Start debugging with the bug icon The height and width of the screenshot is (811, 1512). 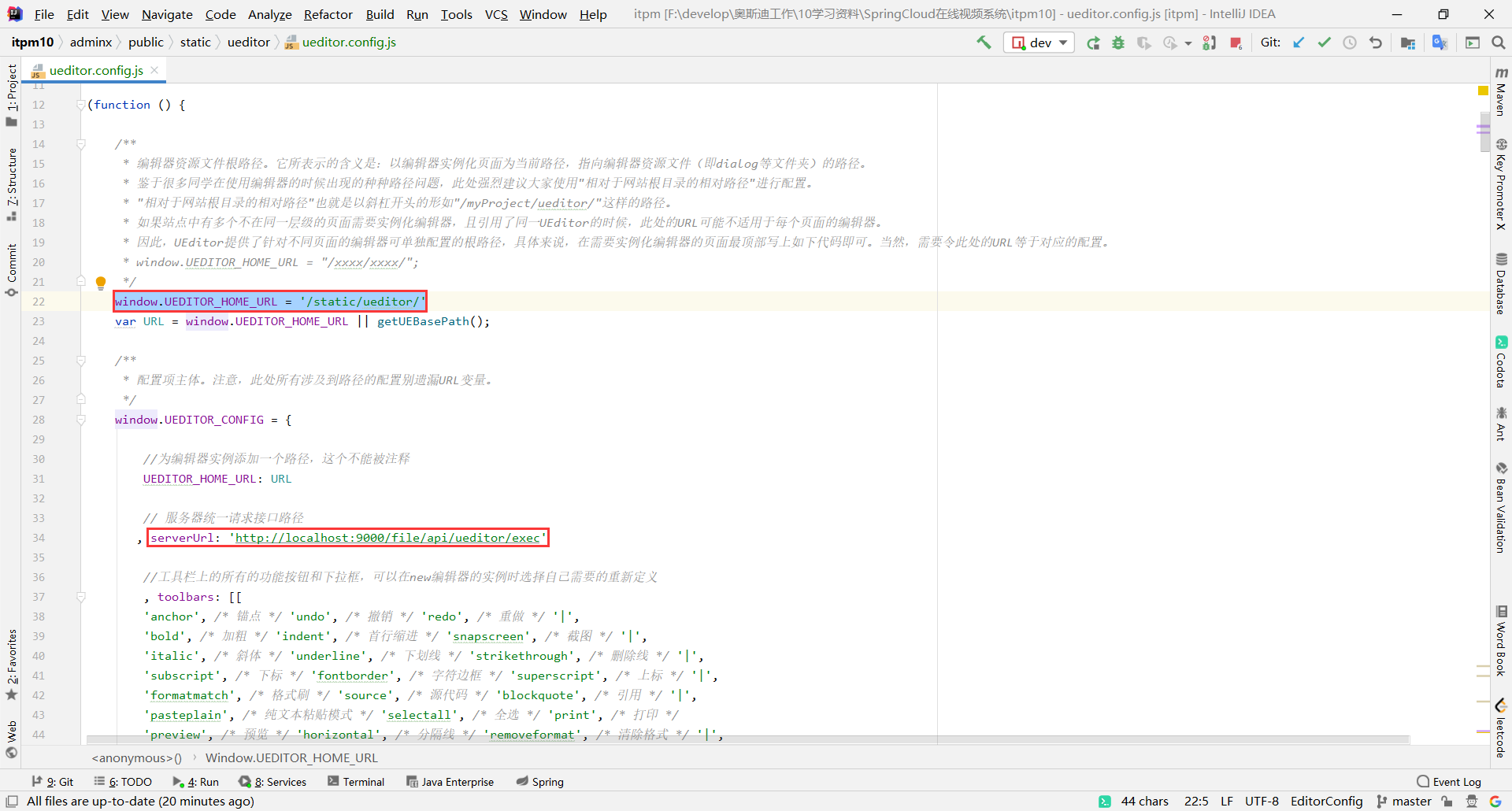point(1118,43)
